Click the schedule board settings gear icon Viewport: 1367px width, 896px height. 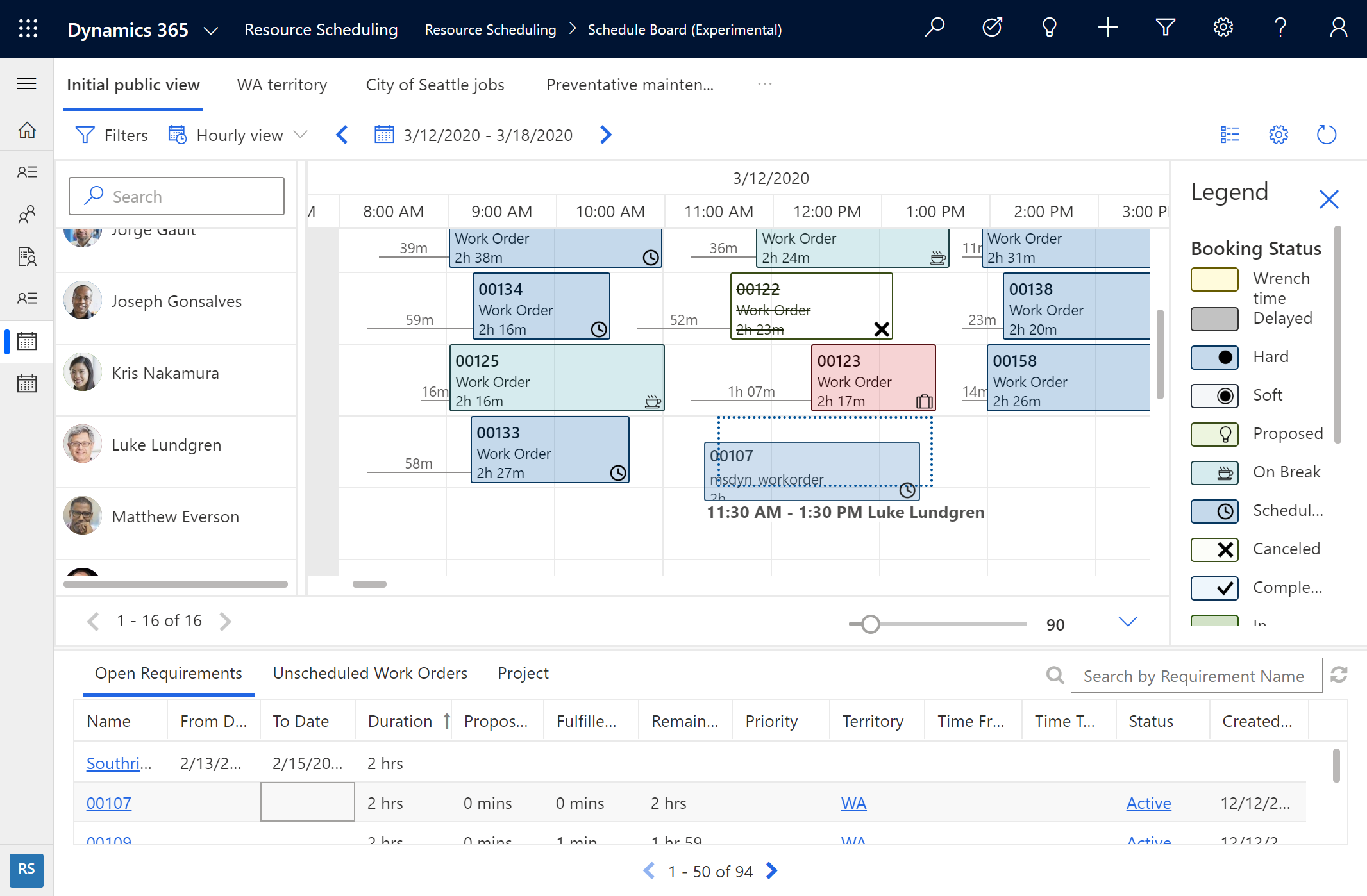click(x=1279, y=135)
